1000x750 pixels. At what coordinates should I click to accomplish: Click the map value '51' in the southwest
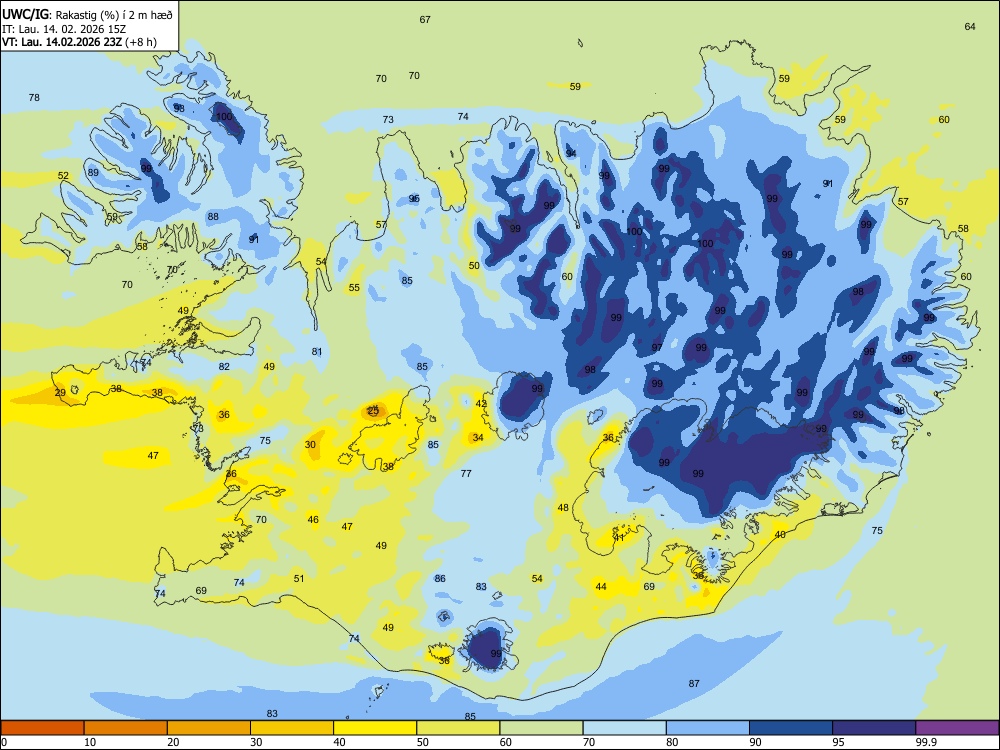point(299,578)
